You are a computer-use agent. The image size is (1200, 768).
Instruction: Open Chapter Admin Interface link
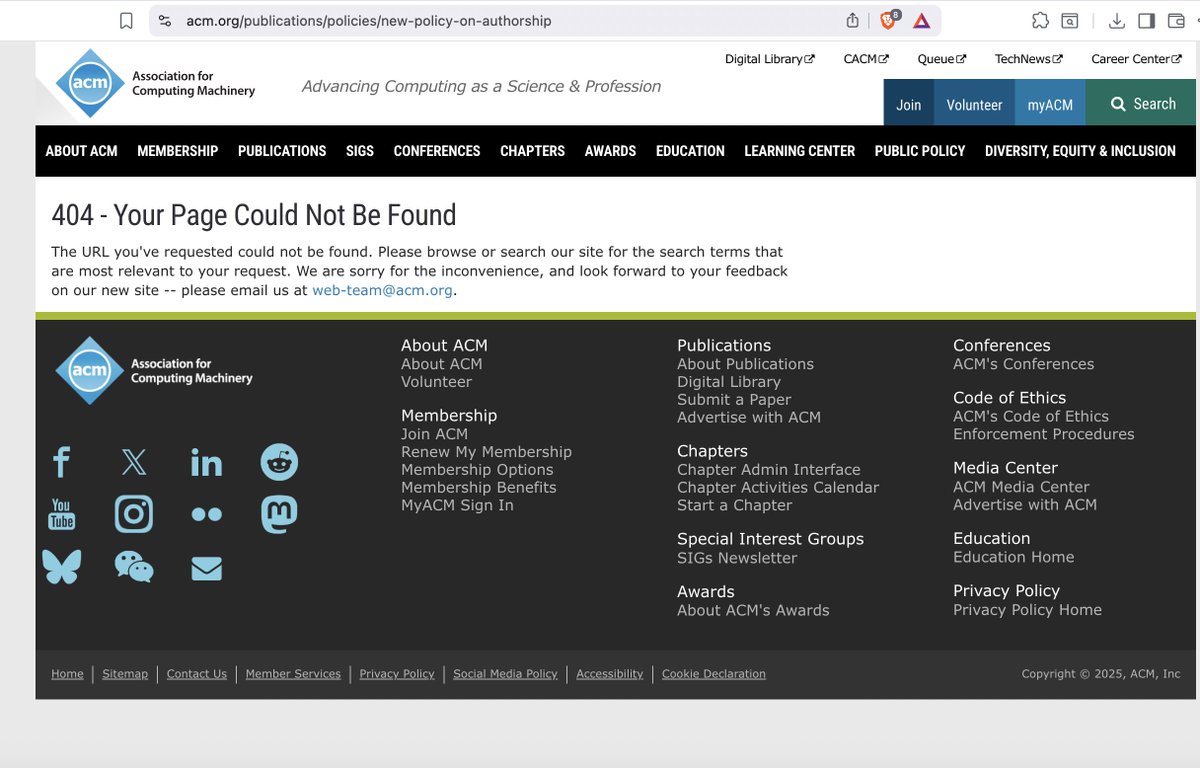[x=769, y=470]
